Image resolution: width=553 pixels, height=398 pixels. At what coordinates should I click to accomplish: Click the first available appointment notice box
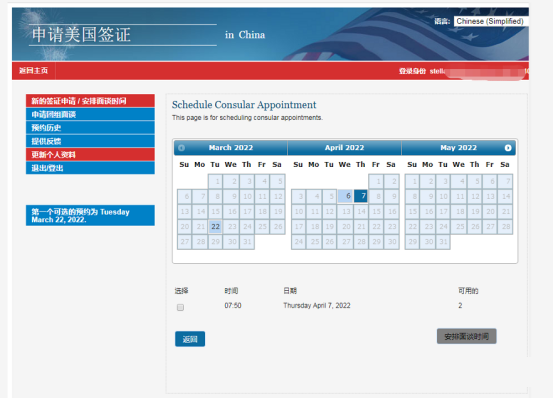tap(90, 215)
